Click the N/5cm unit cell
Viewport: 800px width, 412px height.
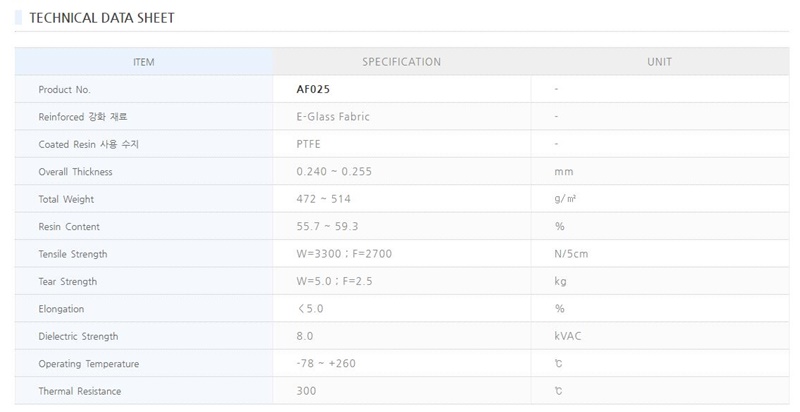coord(571,254)
